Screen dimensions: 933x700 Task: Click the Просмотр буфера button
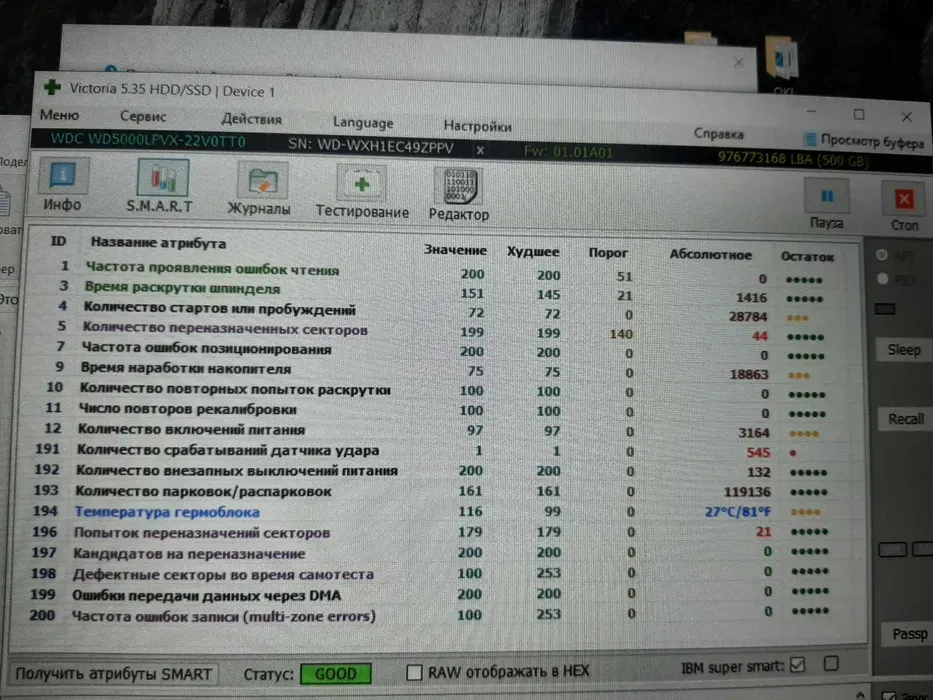coord(864,141)
